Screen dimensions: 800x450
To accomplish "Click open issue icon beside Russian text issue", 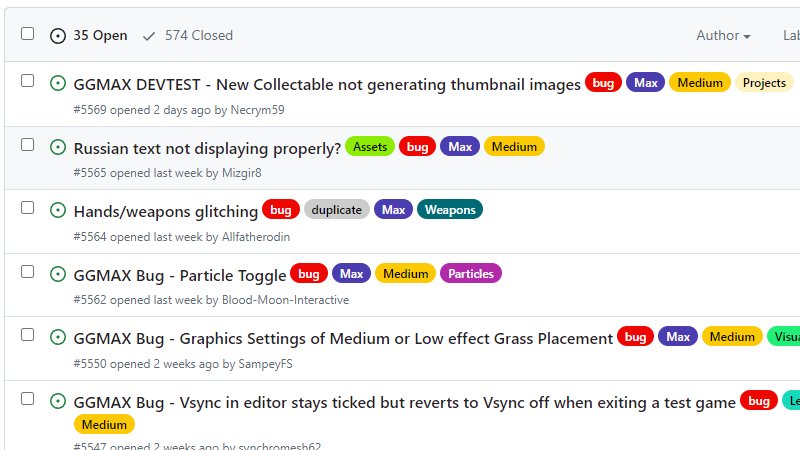I will click(x=58, y=147).
